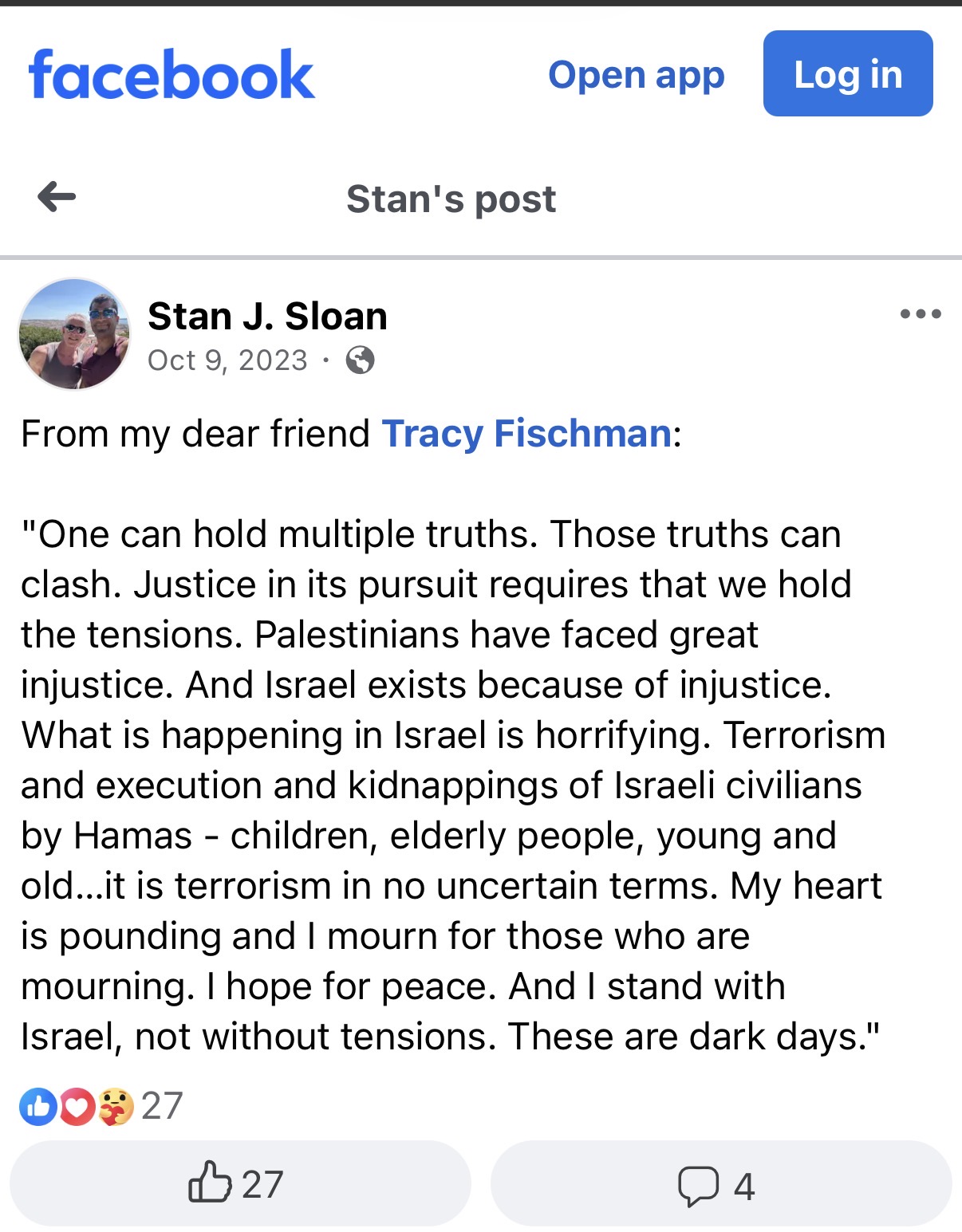Click the number 4 on comment button
962x1232 pixels.
[744, 1187]
